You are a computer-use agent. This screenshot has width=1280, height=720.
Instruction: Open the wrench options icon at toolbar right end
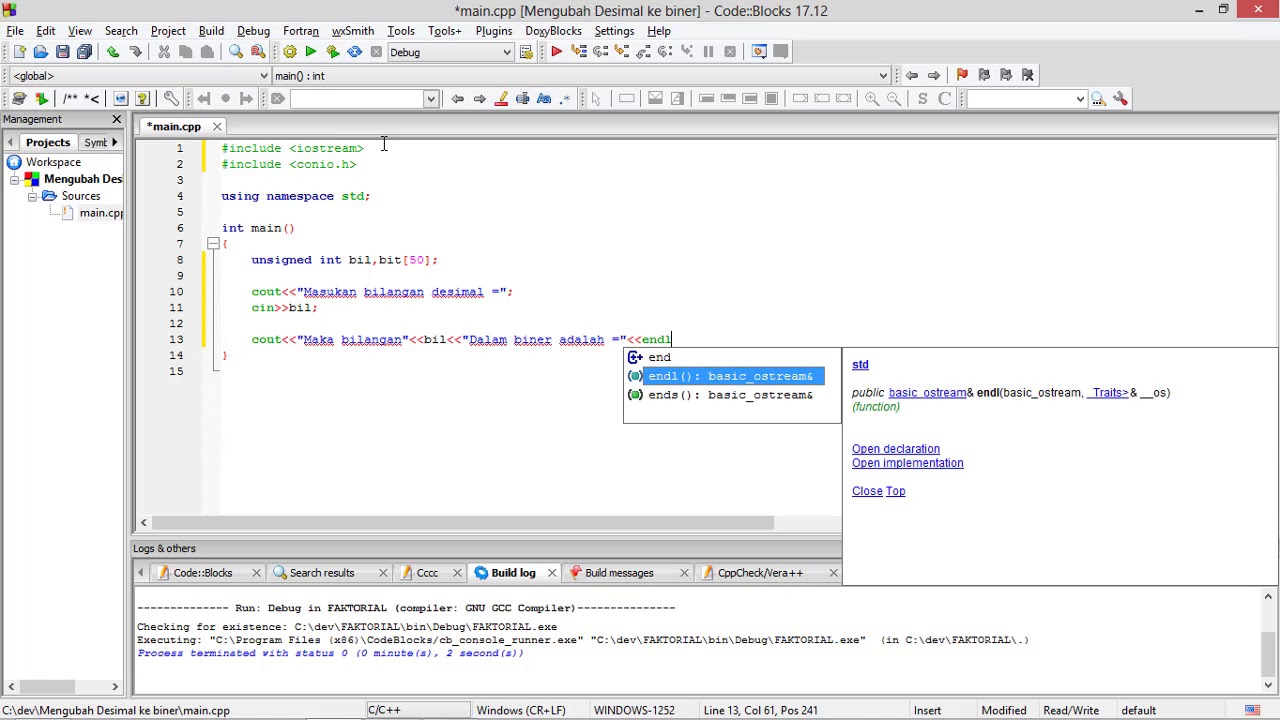[1120, 98]
